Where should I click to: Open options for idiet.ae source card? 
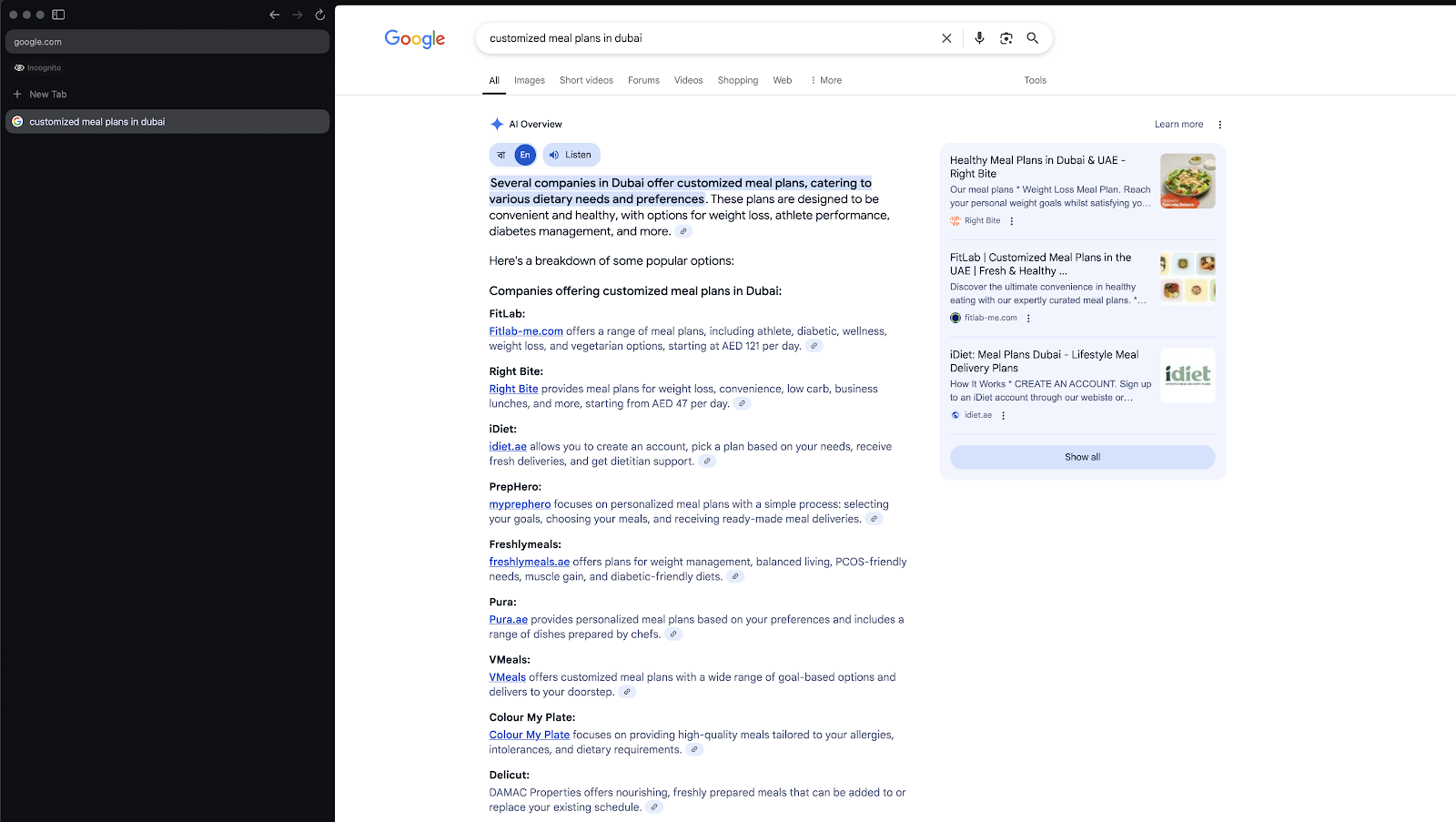(x=1004, y=415)
